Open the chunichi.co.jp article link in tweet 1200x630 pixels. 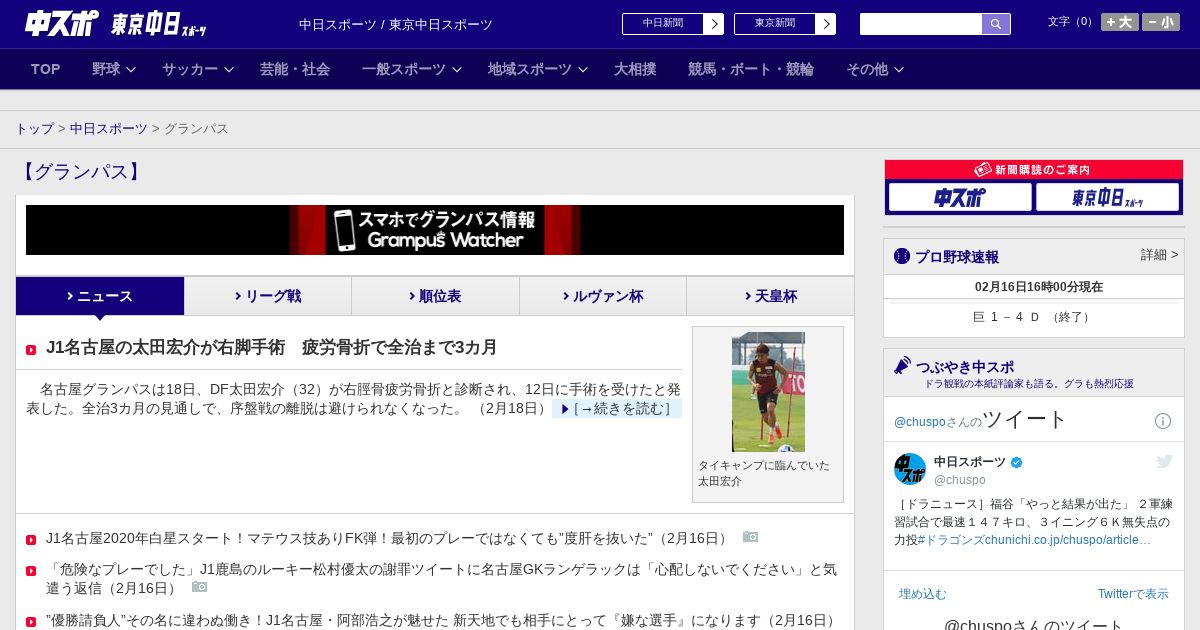coord(1068,540)
